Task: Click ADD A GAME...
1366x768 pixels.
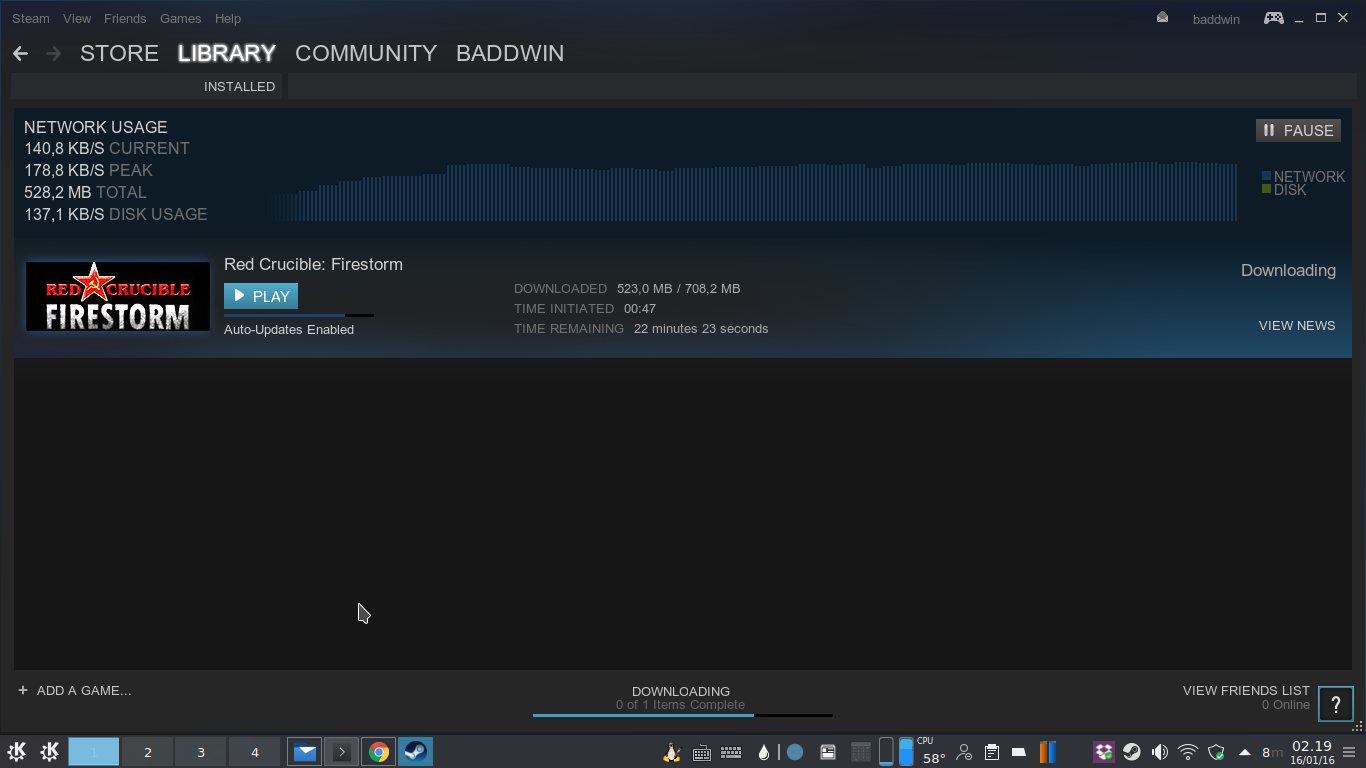Action: [75, 690]
